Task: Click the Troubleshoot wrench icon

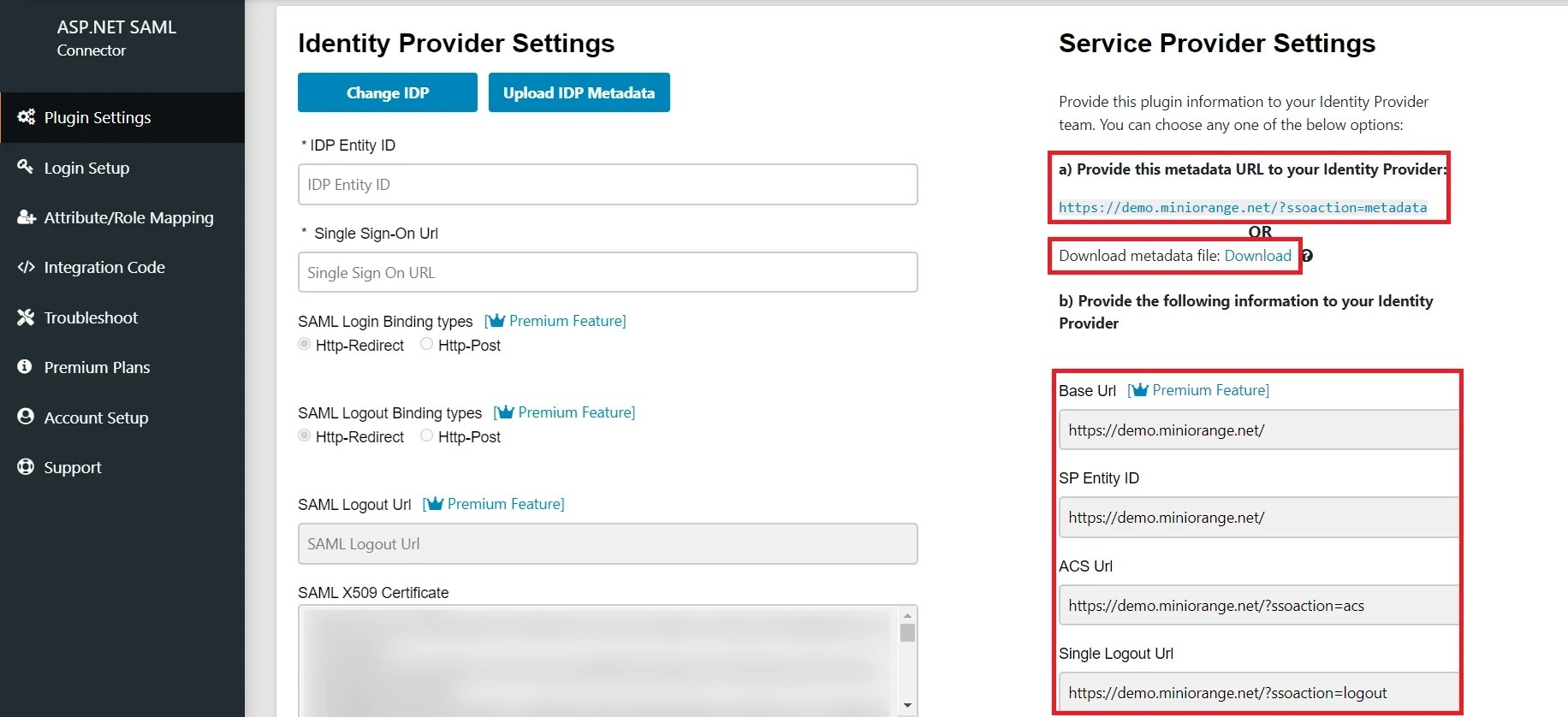Action: [26, 317]
